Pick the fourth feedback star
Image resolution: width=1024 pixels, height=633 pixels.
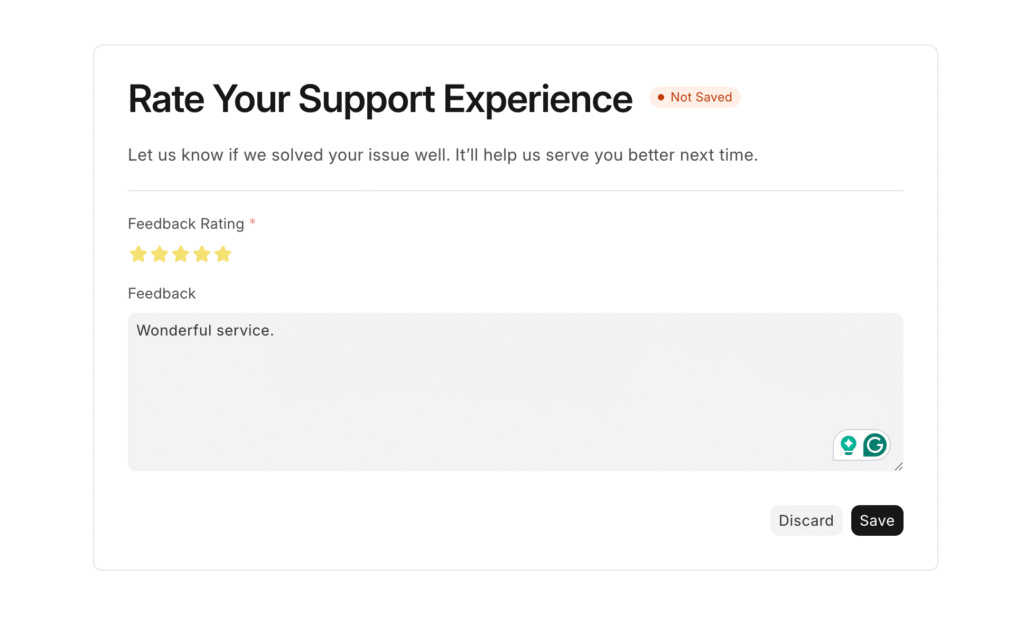[x=202, y=254]
